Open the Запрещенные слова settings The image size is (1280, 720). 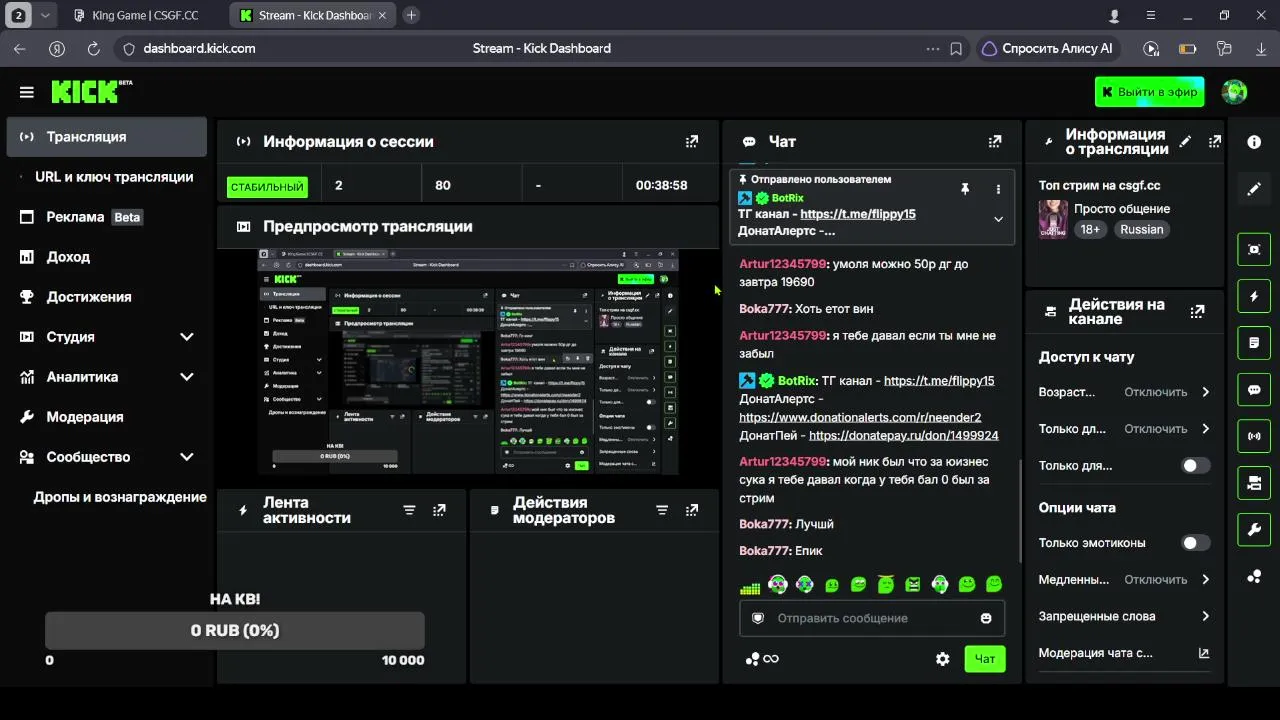(x=1125, y=616)
